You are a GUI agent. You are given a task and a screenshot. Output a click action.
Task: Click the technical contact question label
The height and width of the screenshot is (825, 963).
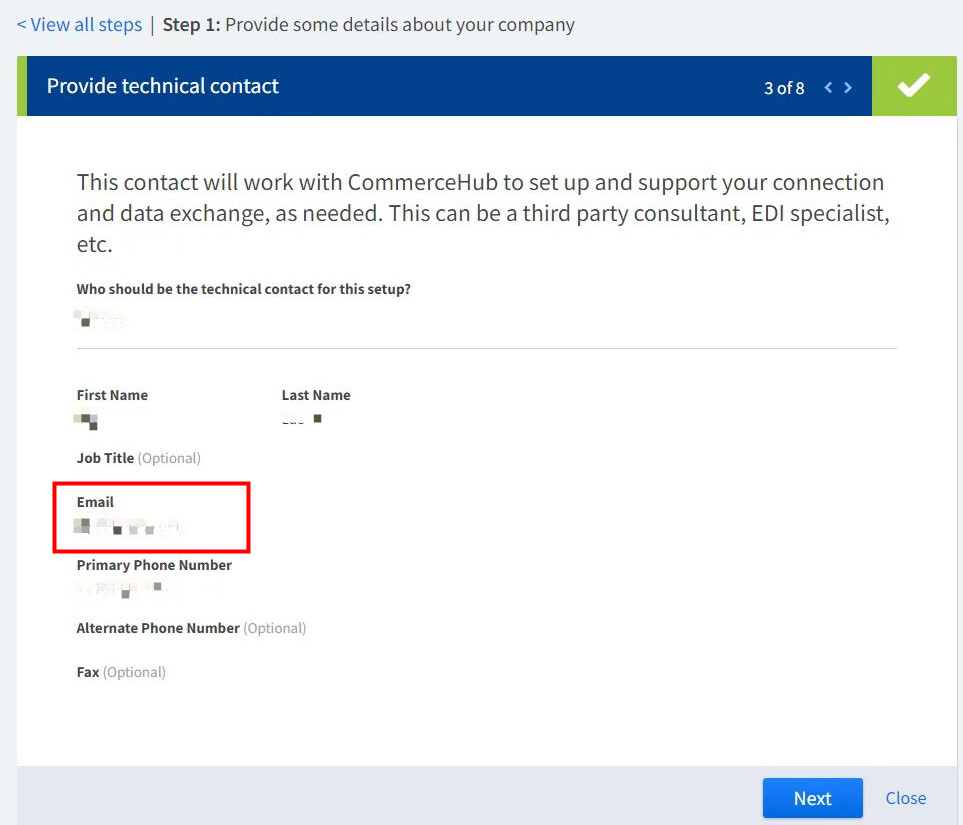[244, 289]
